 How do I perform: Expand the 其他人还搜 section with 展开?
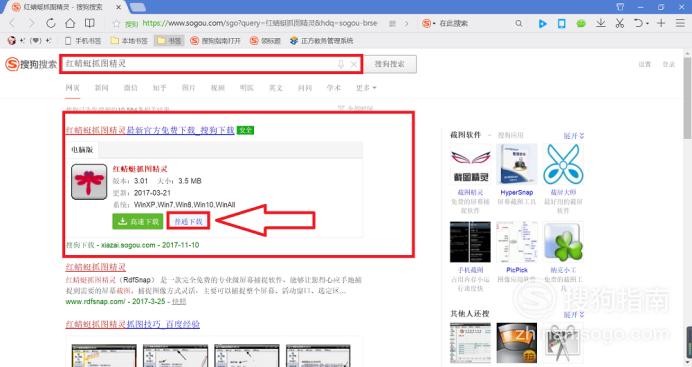574,315
